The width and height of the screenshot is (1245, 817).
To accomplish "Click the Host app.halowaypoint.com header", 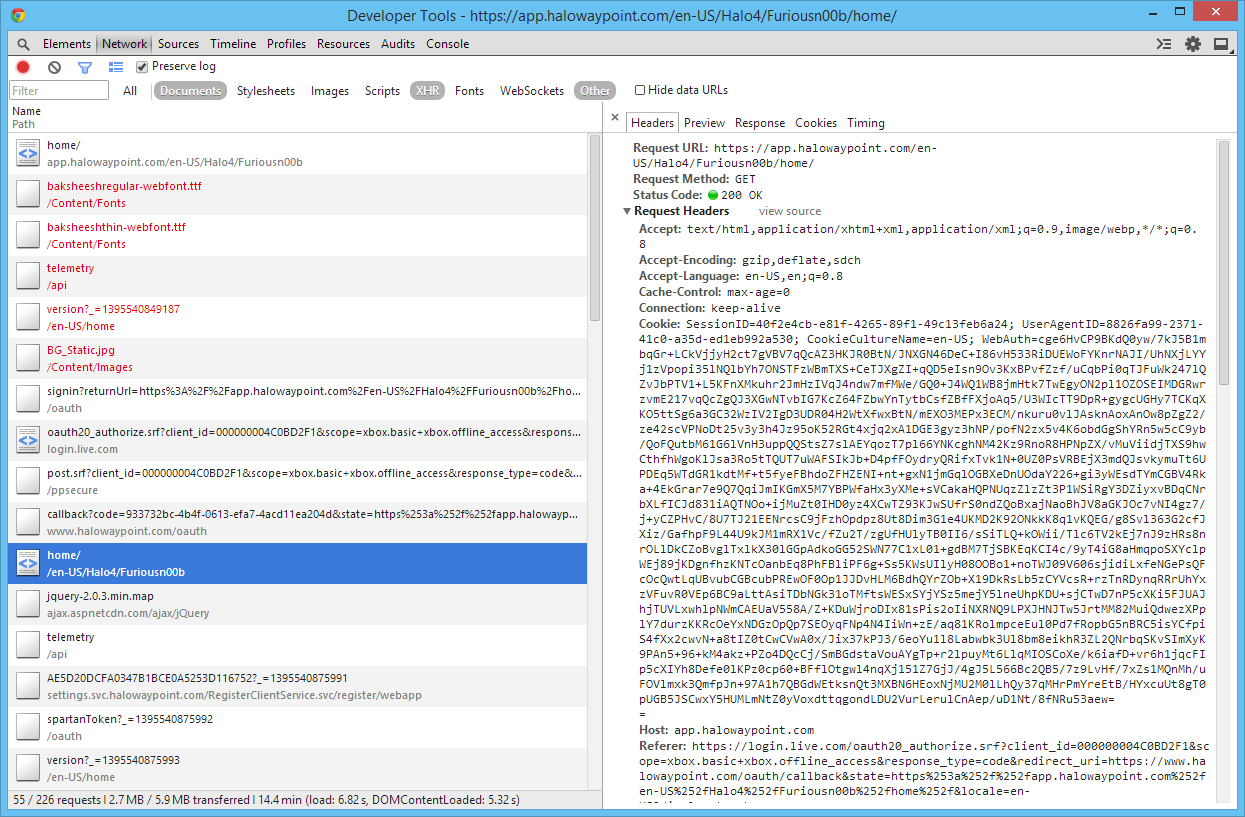I will pyautogui.click(x=727, y=730).
